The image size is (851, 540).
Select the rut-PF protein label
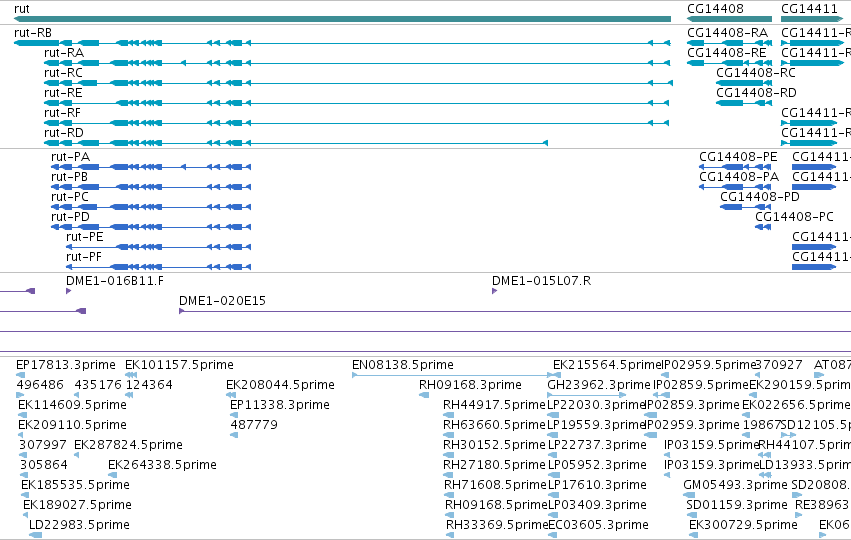84,257
